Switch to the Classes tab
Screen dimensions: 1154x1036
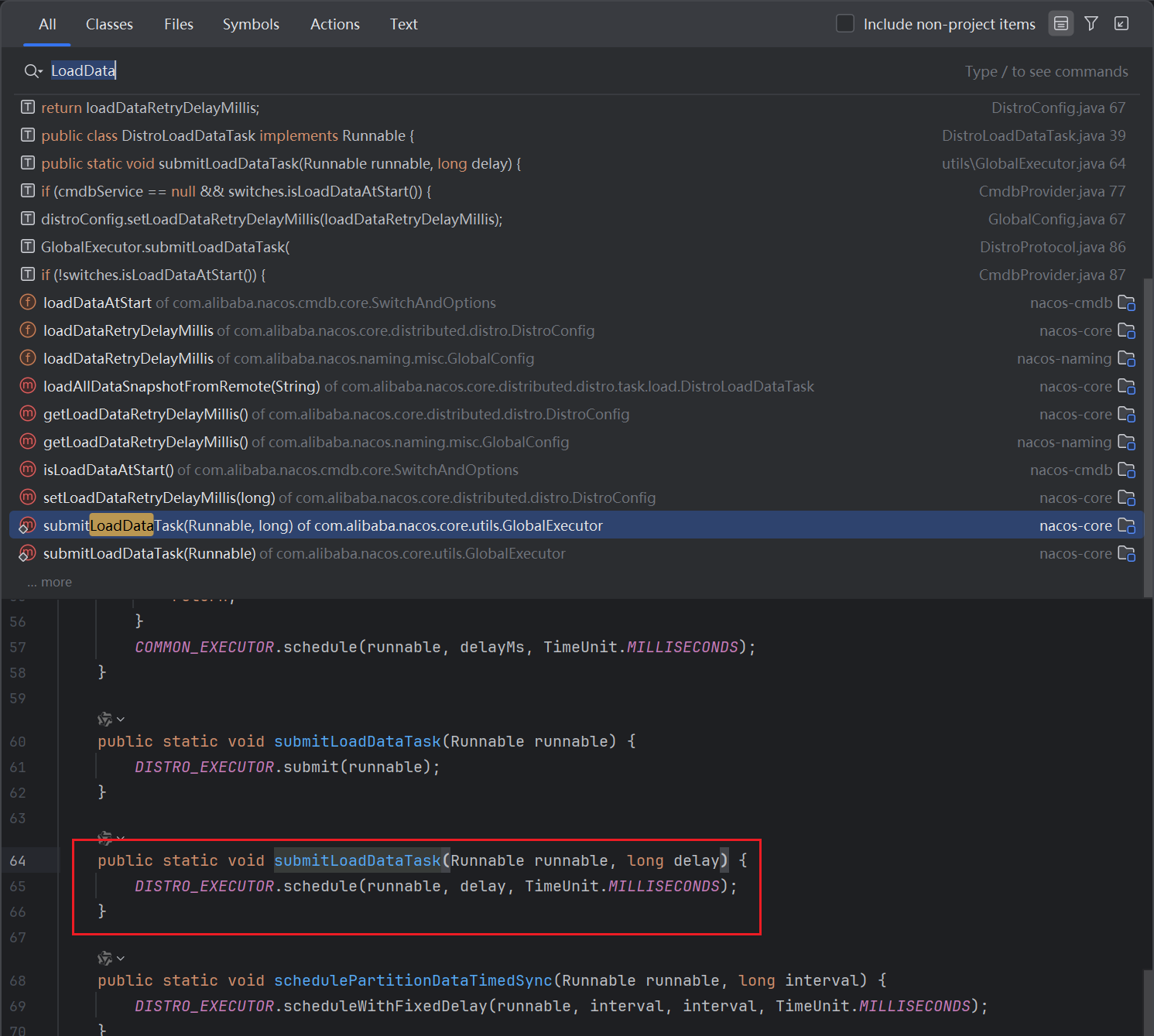(109, 24)
